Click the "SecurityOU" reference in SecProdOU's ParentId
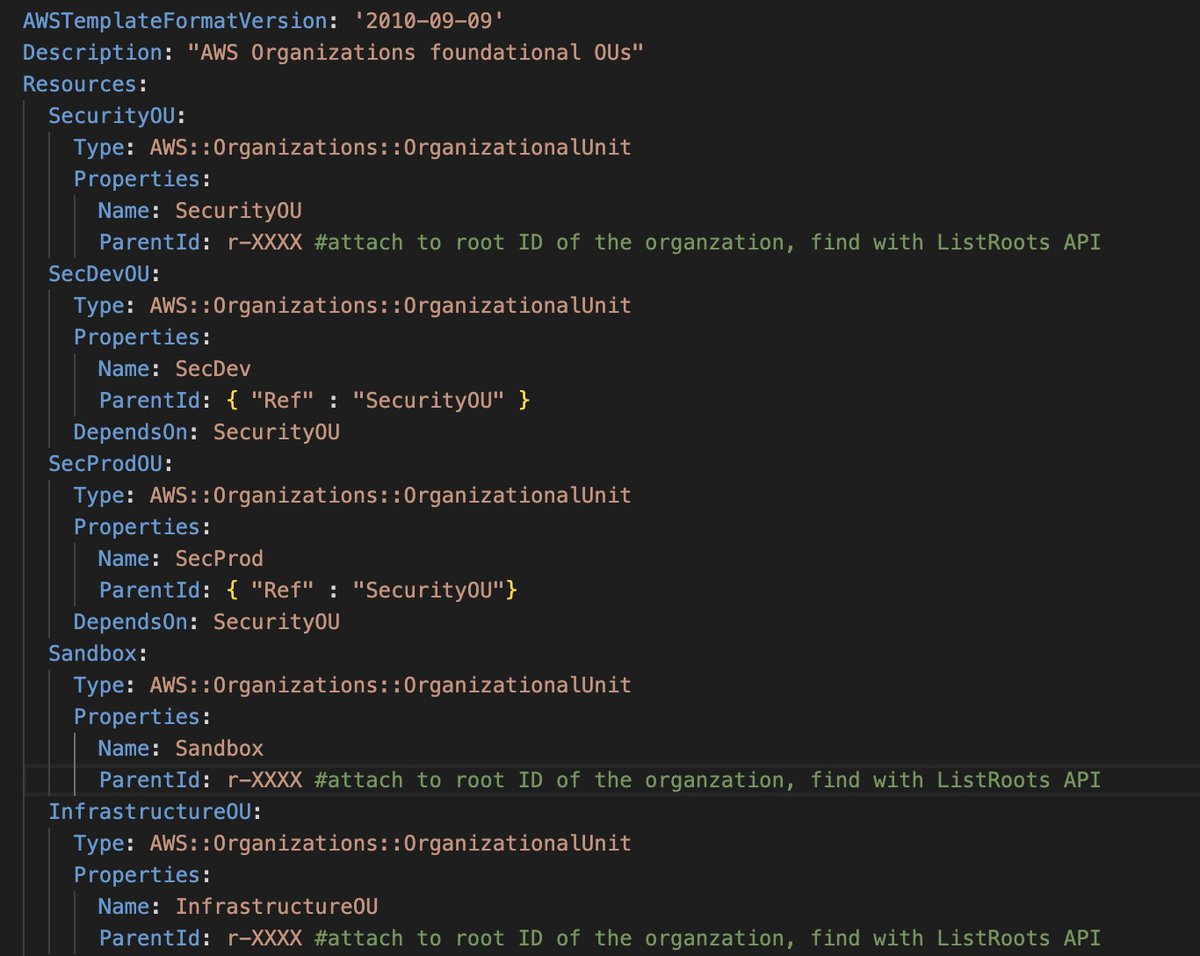The width and height of the screenshot is (1200, 956). click(x=428, y=591)
